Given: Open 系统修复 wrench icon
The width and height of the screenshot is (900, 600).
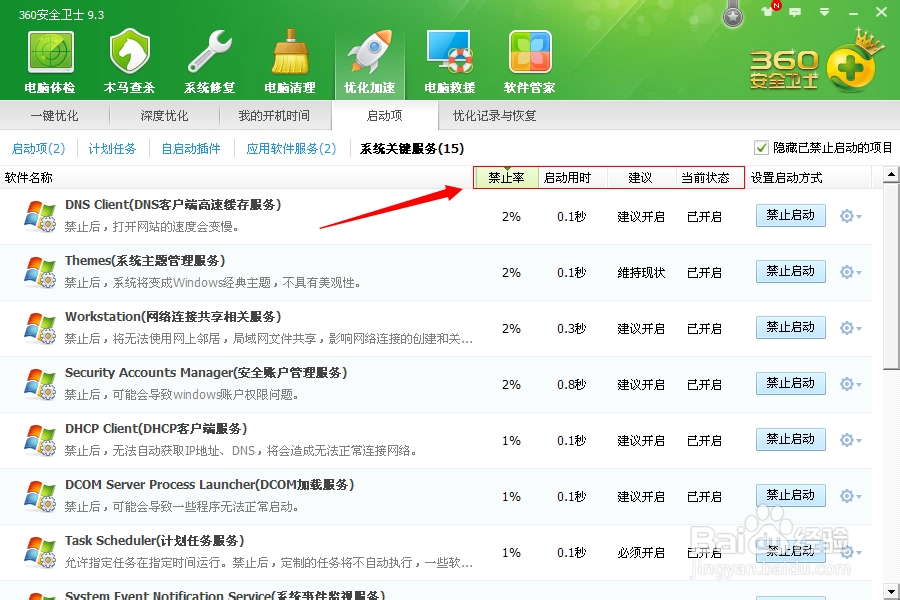Looking at the screenshot, I should tap(210, 53).
